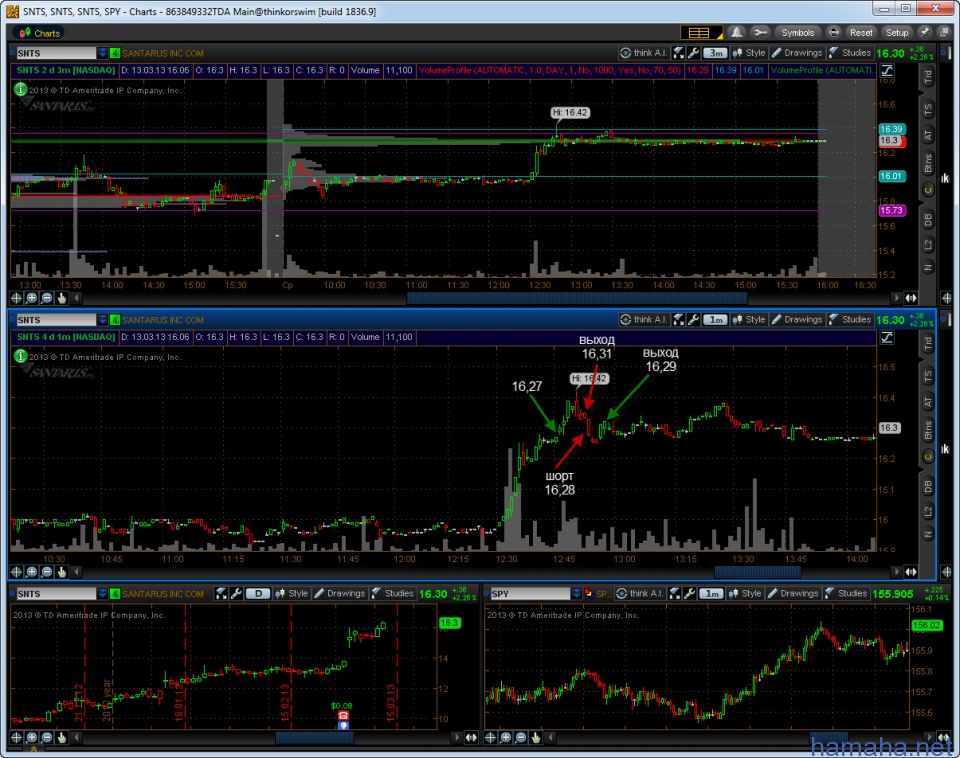
Task: Toggle the C sidebar button on middle chart
Action: [x=928, y=457]
